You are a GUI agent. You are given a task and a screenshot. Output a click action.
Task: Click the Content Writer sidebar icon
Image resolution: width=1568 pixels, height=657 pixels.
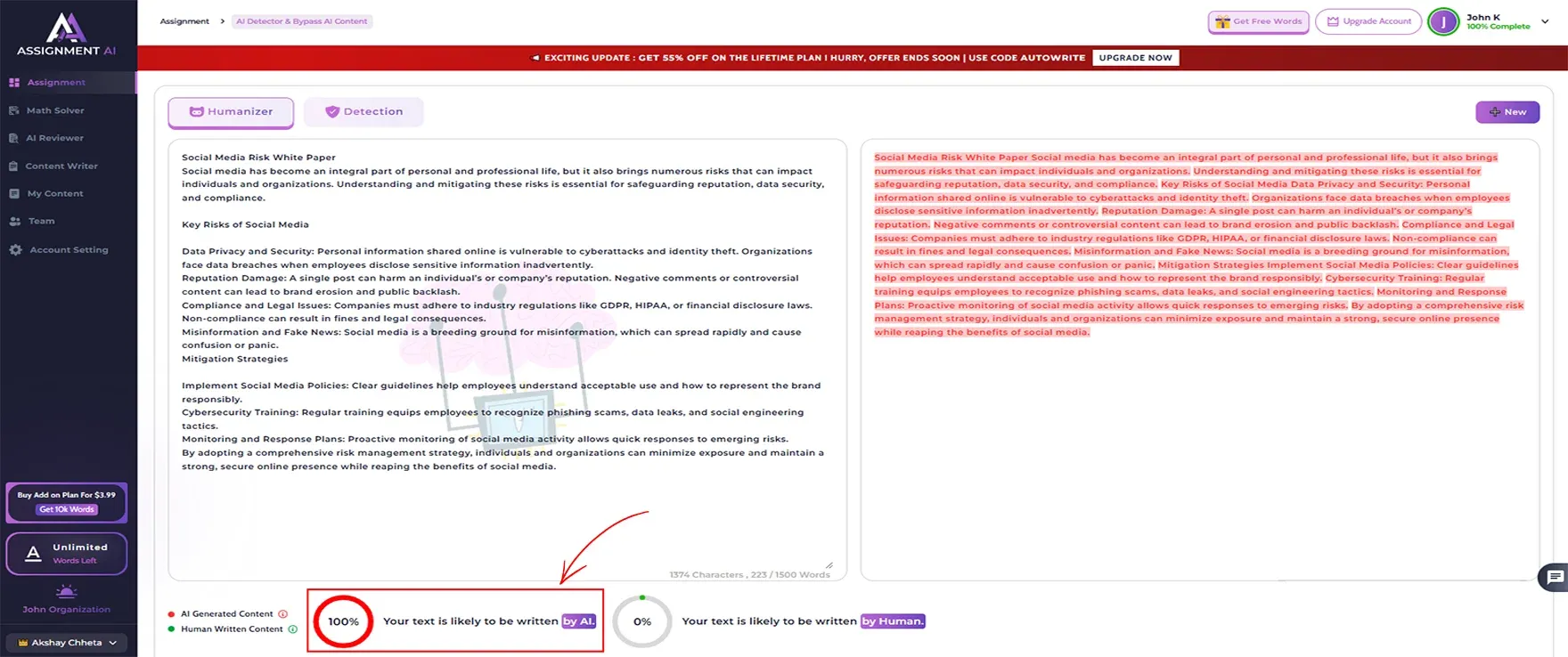(13, 166)
